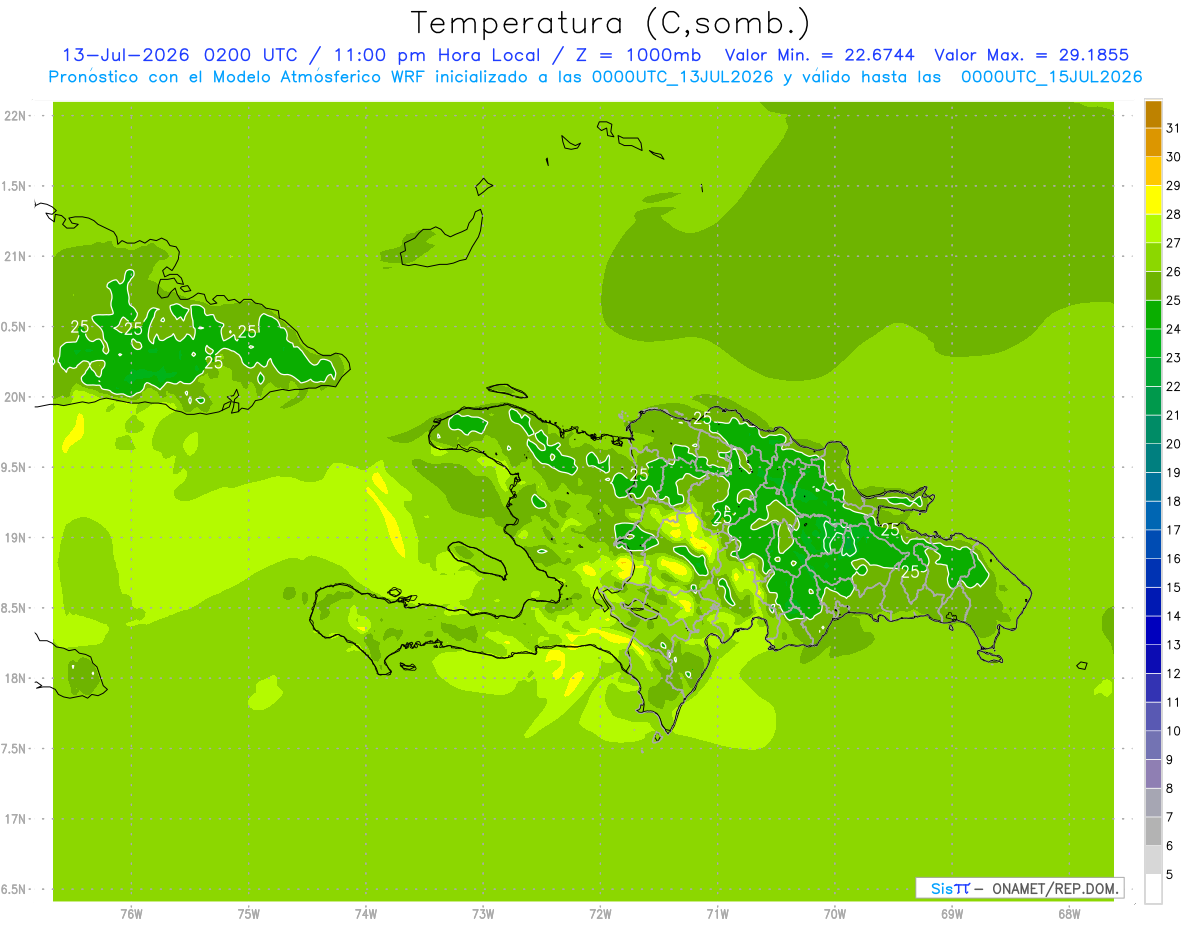The width and height of the screenshot is (1200, 927).
Task: Click the colorbar label 10
Action: pos(1174,731)
